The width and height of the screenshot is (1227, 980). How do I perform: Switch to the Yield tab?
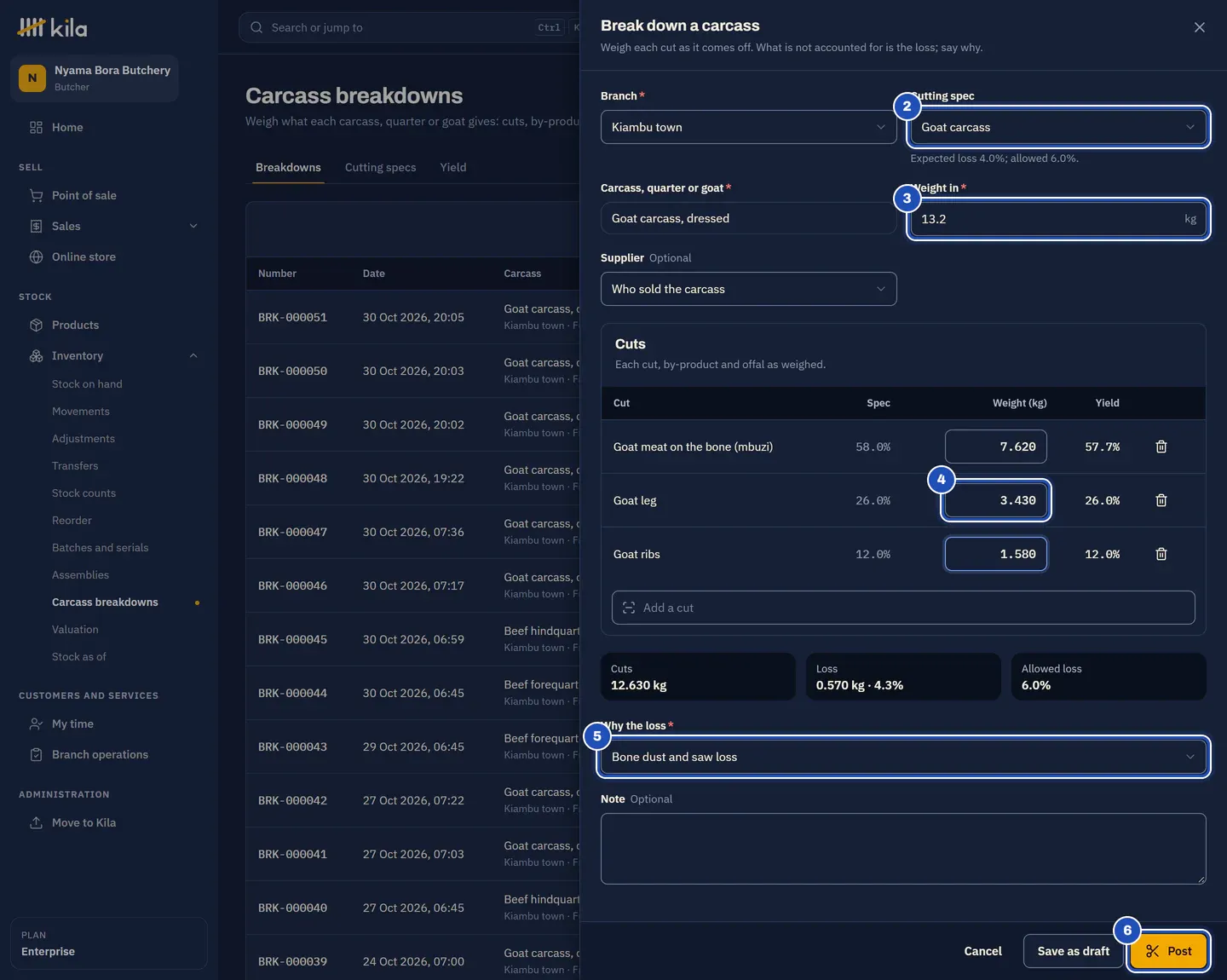(x=453, y=167)
